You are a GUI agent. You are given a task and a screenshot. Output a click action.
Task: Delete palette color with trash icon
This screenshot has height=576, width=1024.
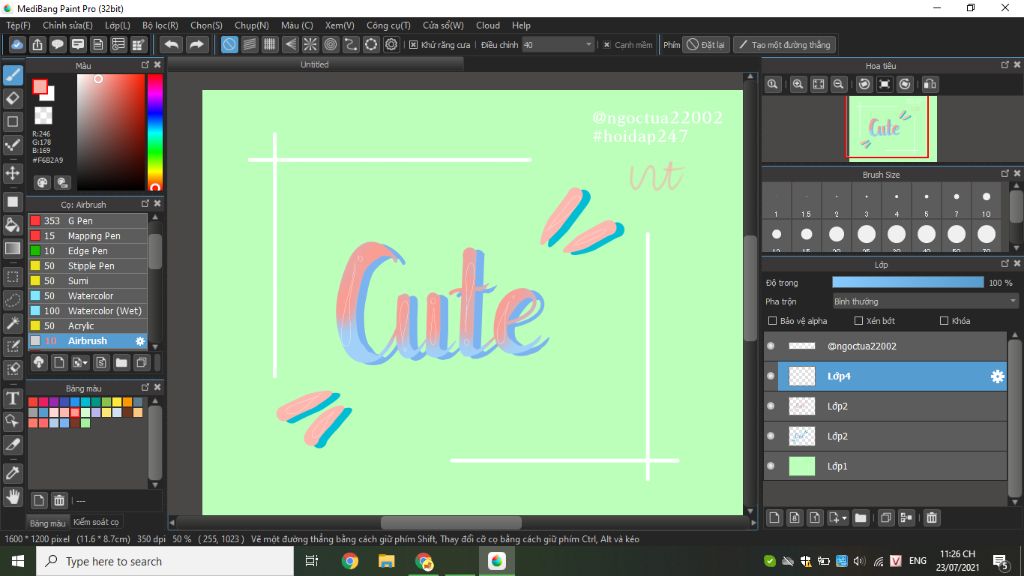click(x=59, y=501)
